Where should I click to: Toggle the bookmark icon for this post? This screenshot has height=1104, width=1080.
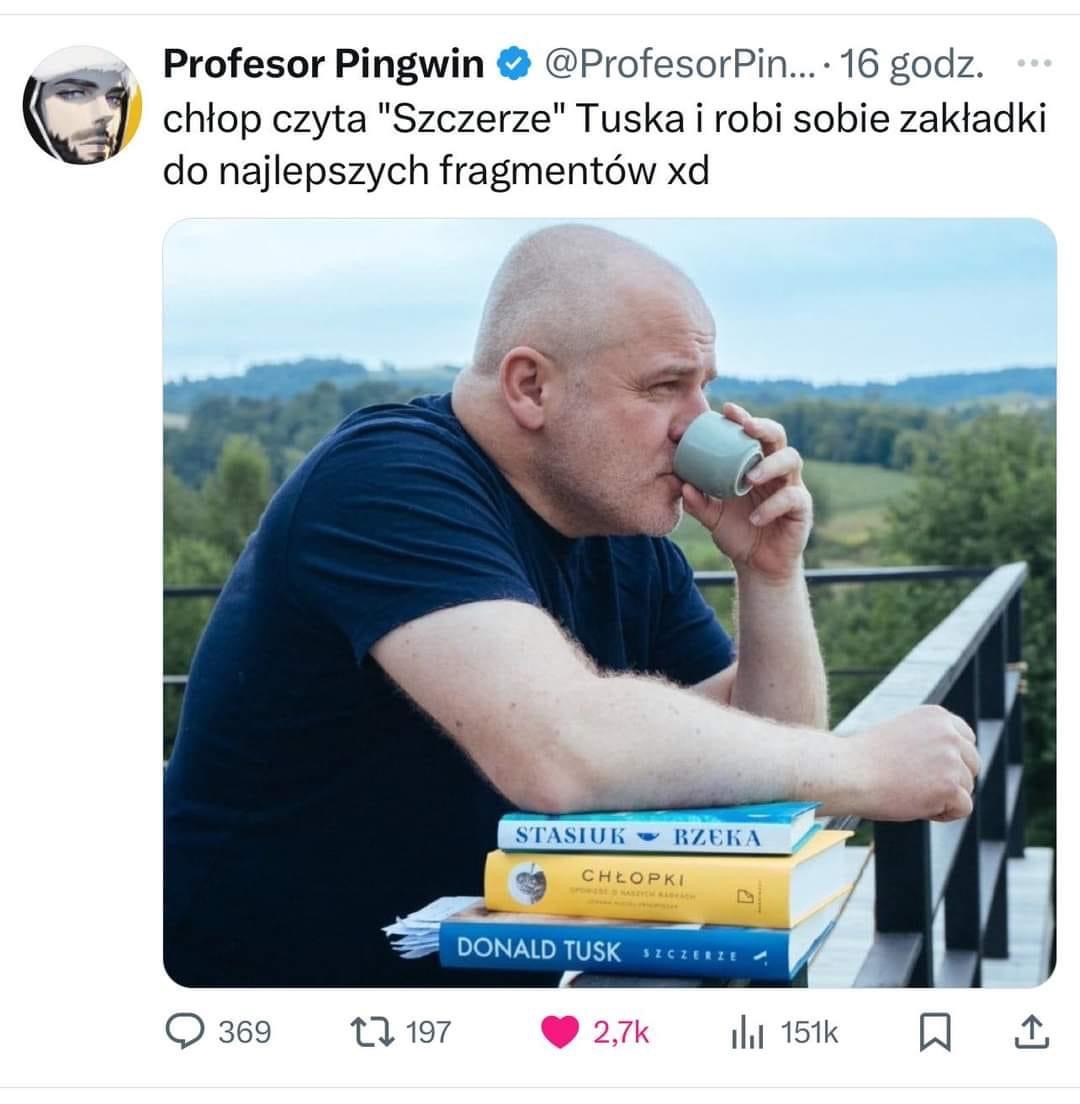(x=935, y=1032)
